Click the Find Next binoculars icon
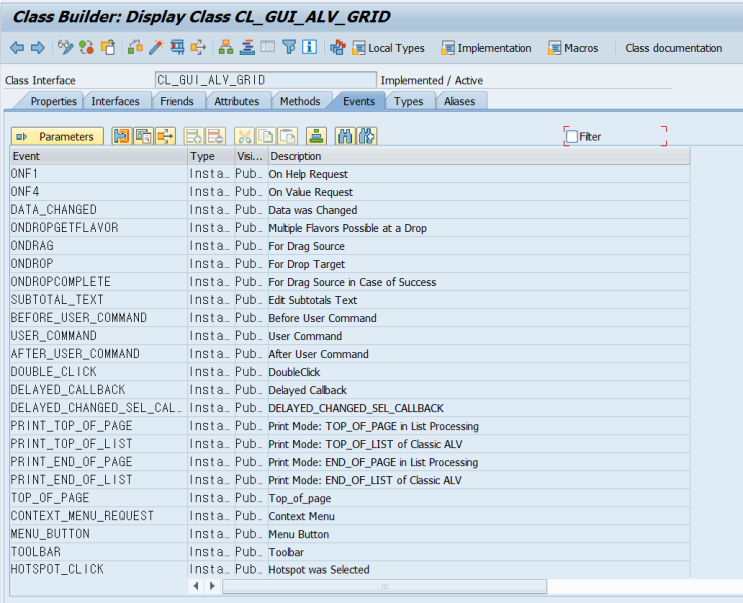The height and width of the screenshot is (603, 743). click(x=367, y=136)
